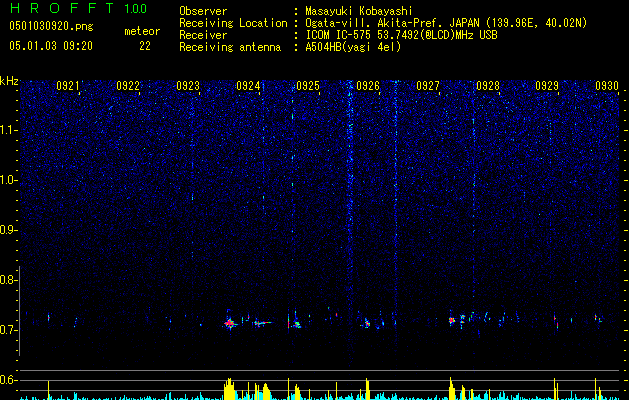Image resolution: width=629 pixels, height=400 pixels.
Task: Click the 0921 time marker
Action: (67, 85)
